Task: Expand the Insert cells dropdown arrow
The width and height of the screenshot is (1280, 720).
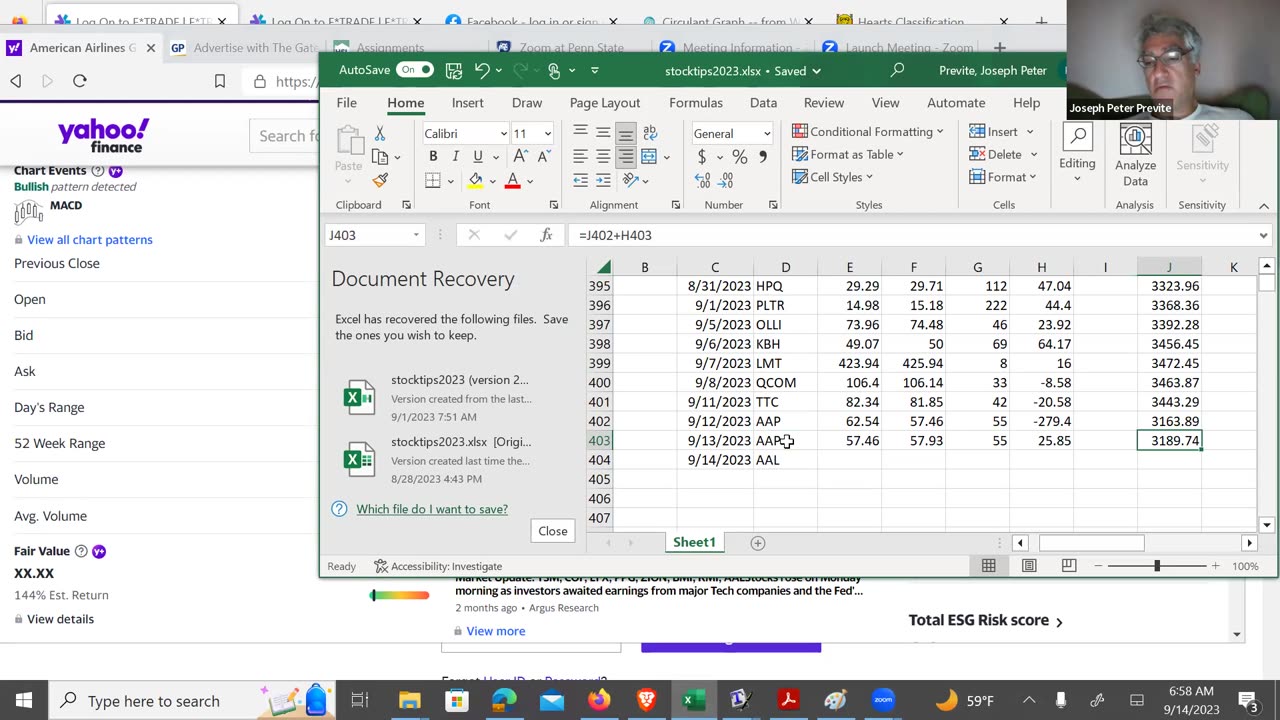Action: tap(1030, 132)
